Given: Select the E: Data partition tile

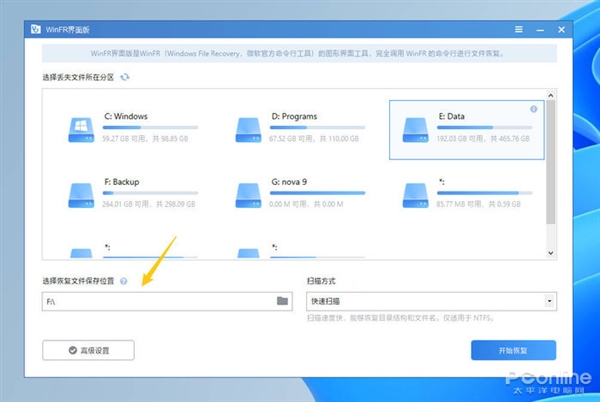Looking at the screenshot, I should (x=466, y=130).
